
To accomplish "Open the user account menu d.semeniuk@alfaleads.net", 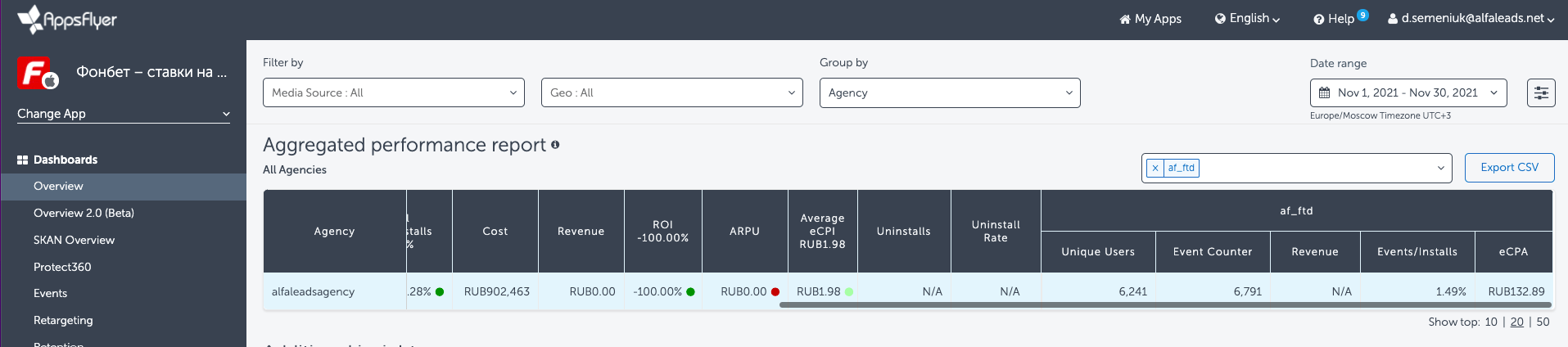I will click(x=1471, y=18).
